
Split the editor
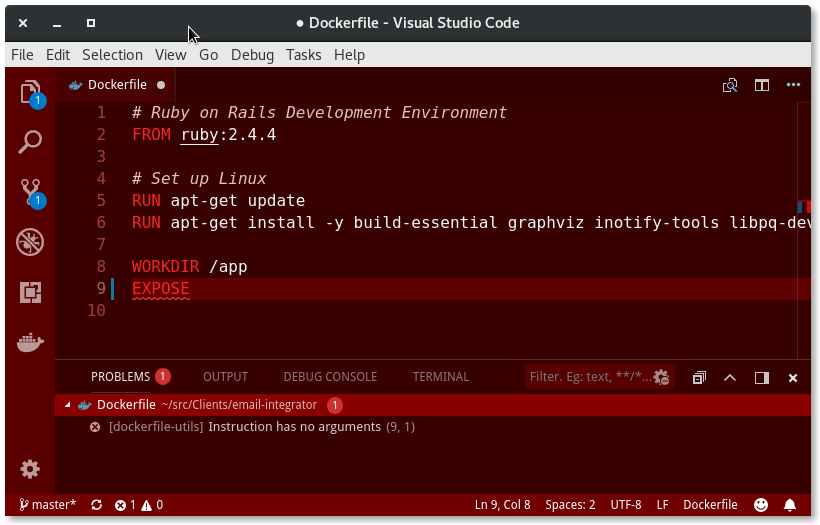tap(761, 85)
